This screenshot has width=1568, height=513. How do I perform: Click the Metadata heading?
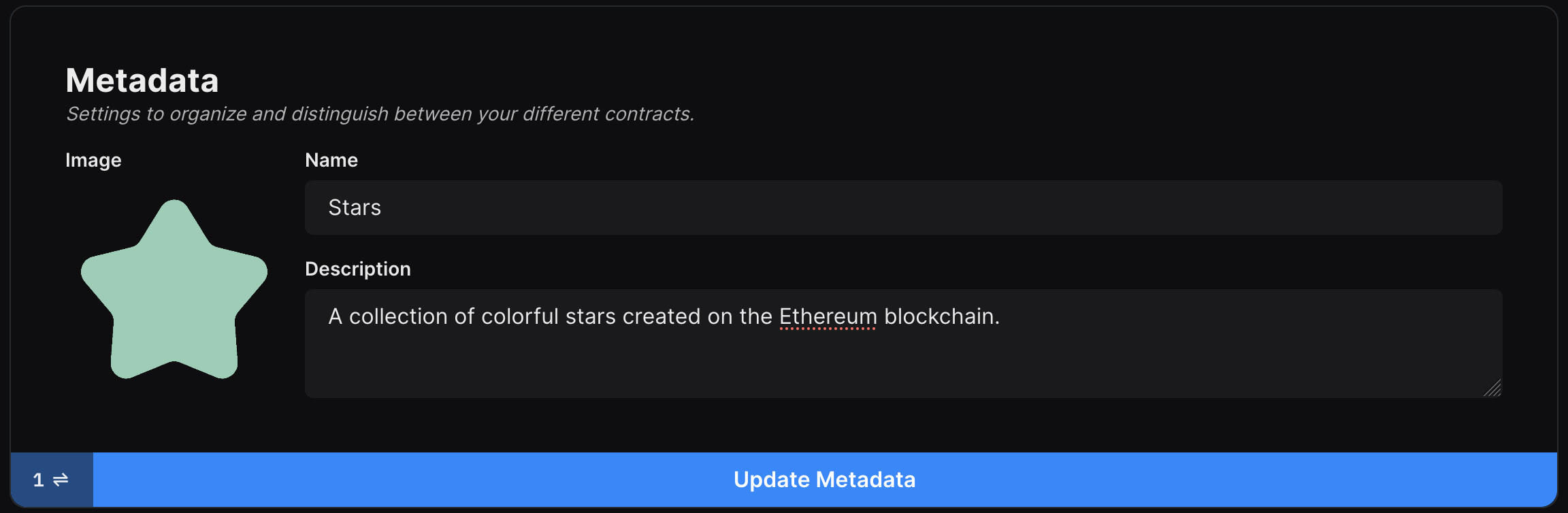click(x=142, y=80)
